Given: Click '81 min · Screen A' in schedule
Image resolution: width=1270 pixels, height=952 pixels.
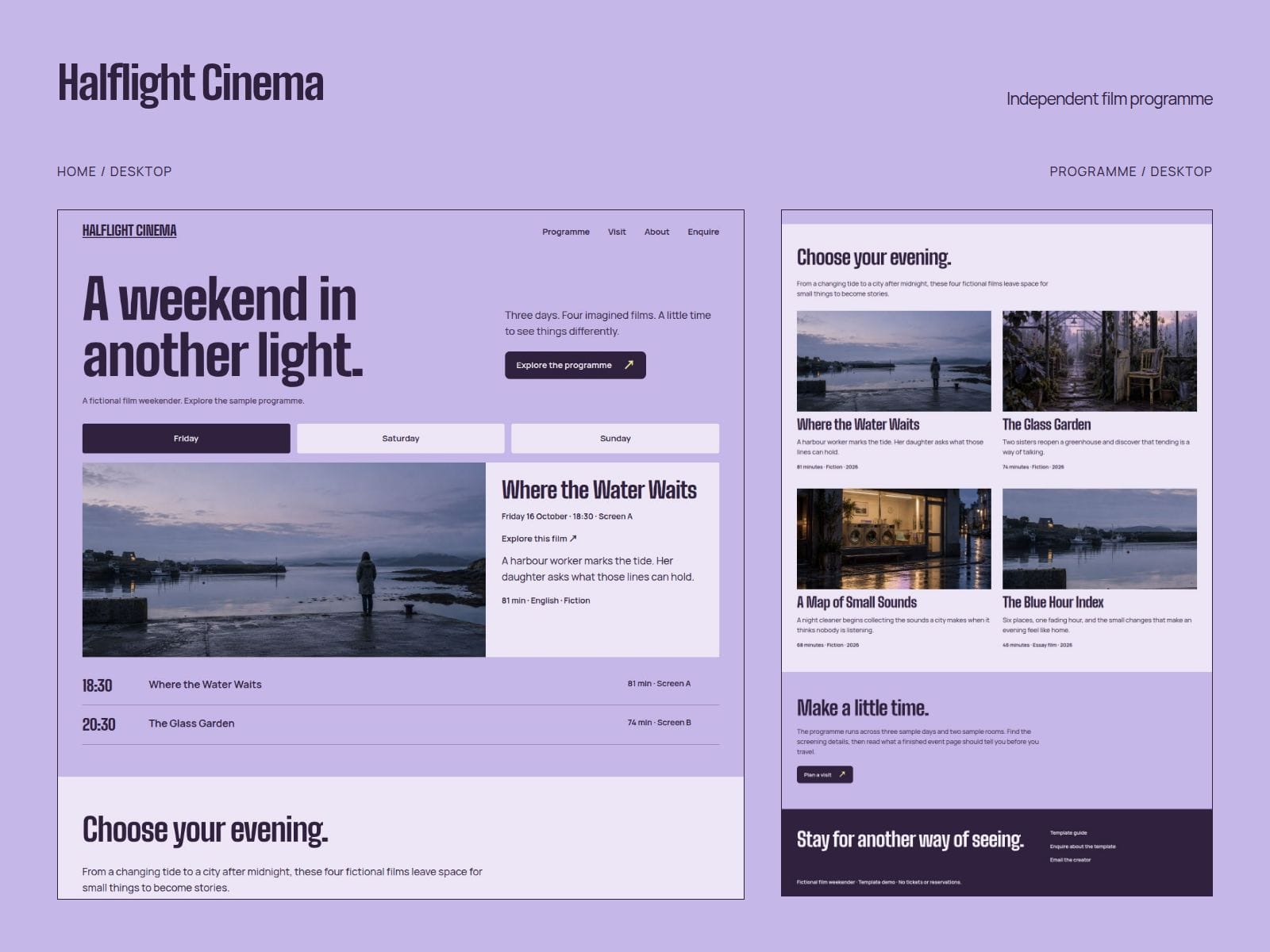Looking at the screenshot, I should [x=659, y=683].
